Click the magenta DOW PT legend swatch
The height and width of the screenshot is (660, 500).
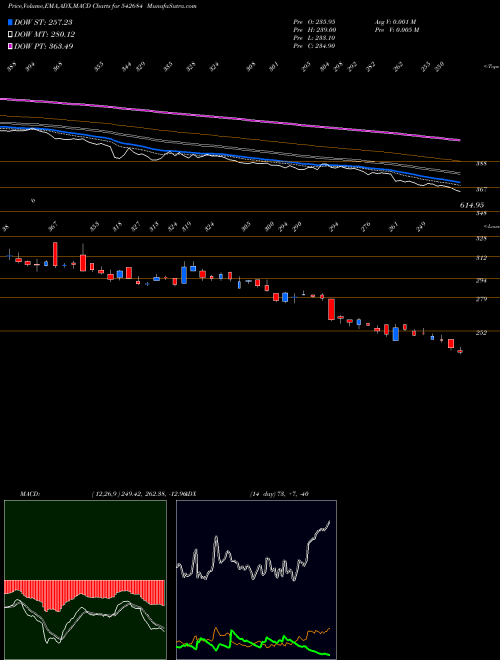click(10, 46)
